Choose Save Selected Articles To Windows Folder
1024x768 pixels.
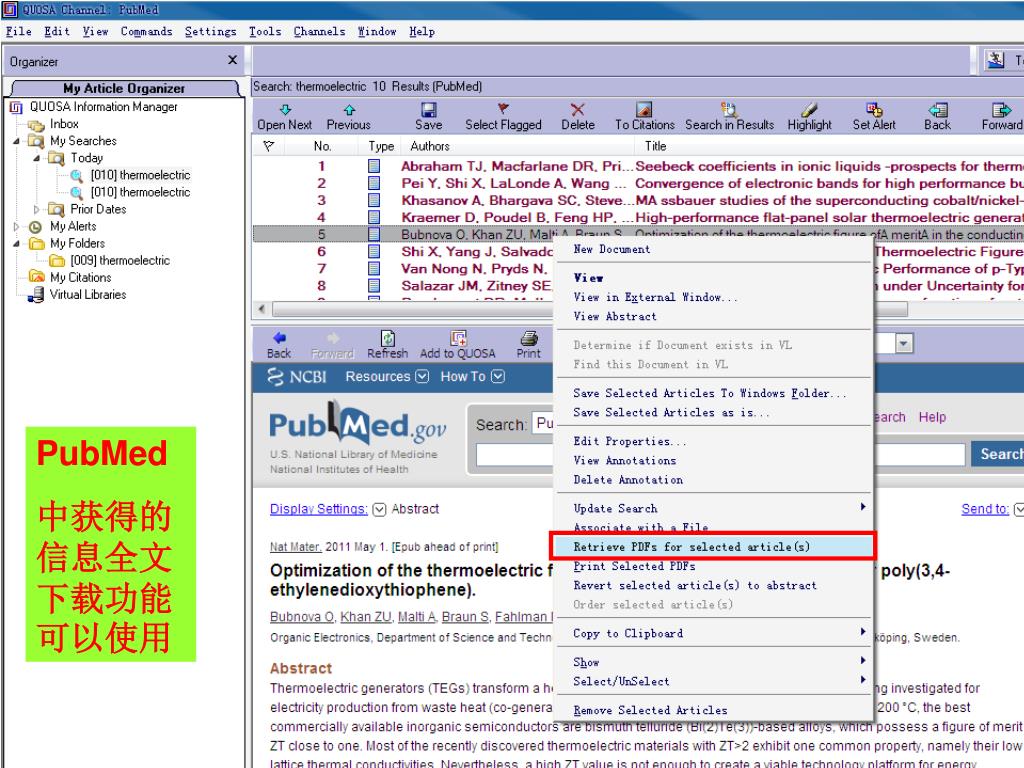[712, 392]
